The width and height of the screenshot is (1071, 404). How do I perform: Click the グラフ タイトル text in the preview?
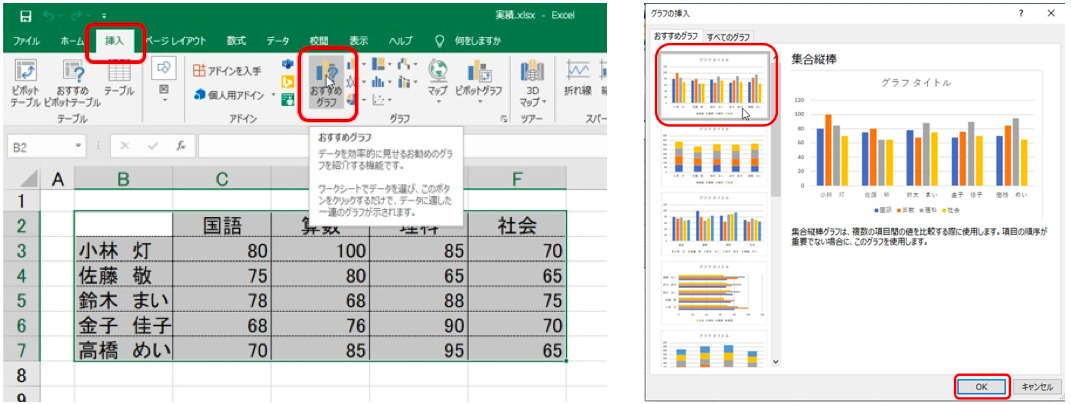(x=917, y=83)
